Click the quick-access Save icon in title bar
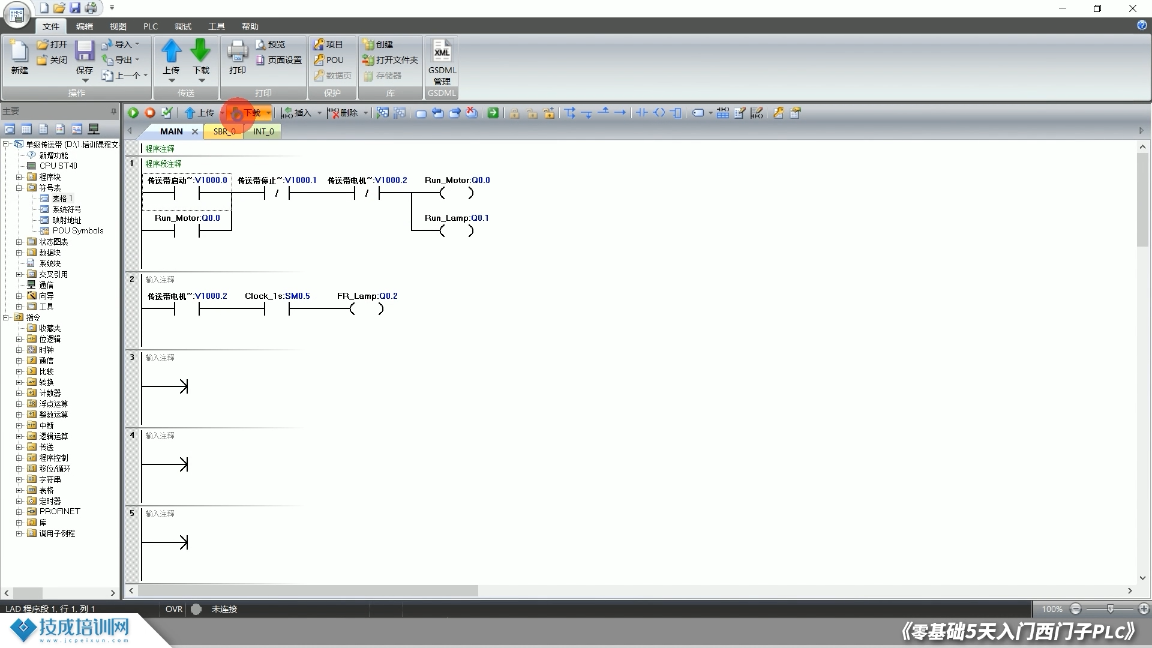The width and height of the screenshot is (1152, 648). click(75, 8)
